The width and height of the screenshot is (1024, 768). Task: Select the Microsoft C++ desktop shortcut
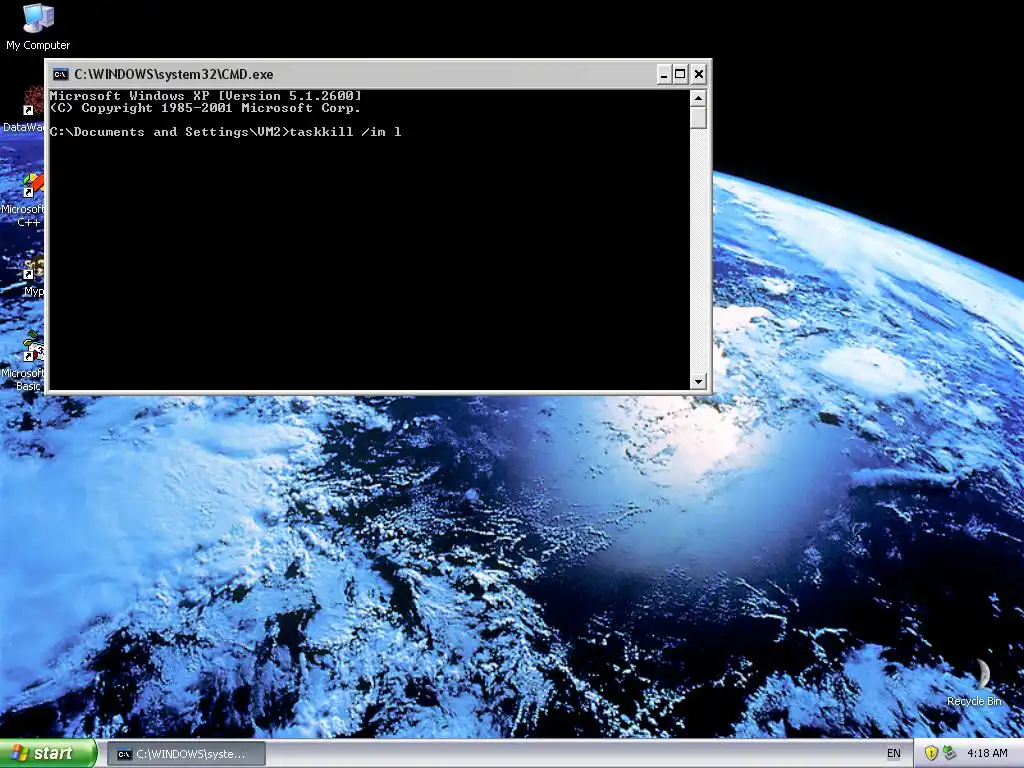point(24,199)
